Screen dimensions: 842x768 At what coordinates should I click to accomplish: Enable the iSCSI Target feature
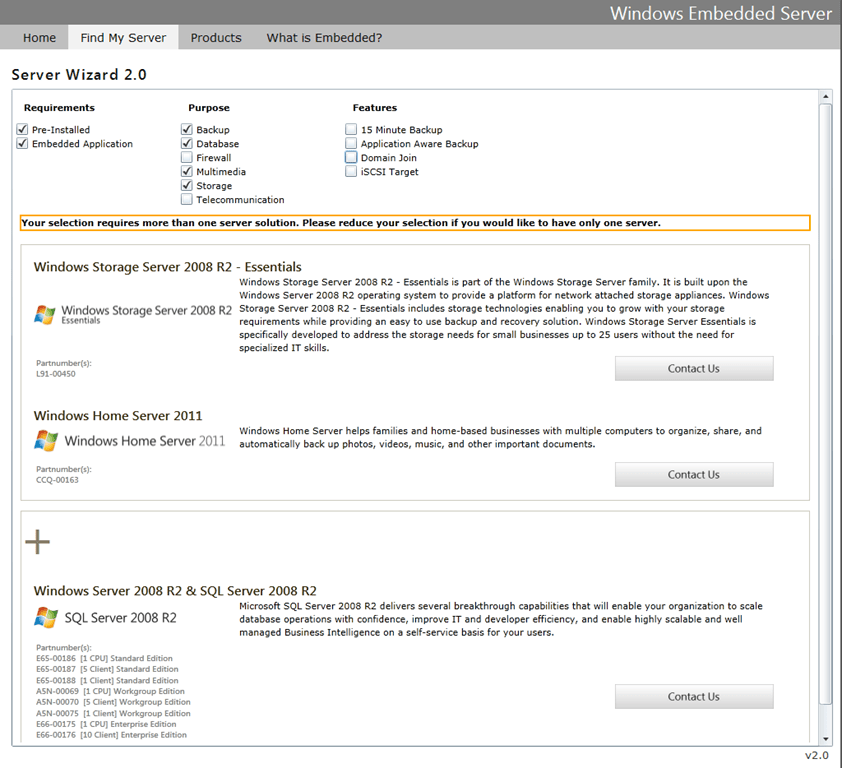[351, 171]
